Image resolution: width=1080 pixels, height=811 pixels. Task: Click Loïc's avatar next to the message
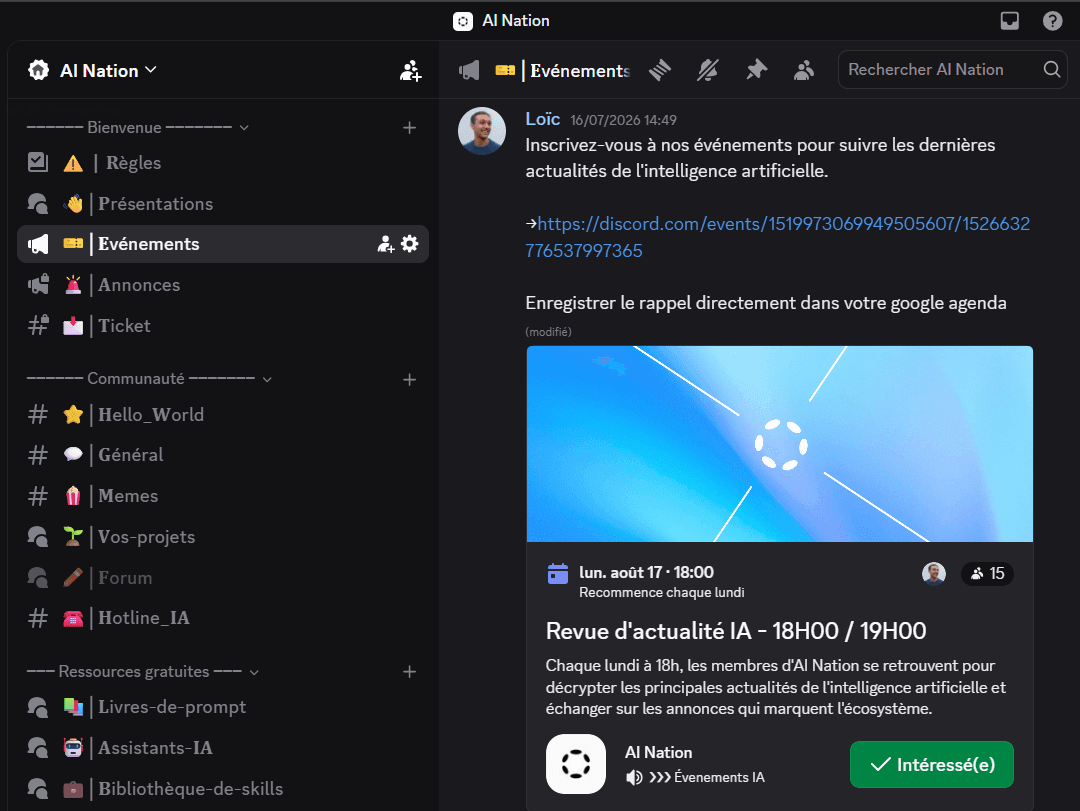[482, 131]
